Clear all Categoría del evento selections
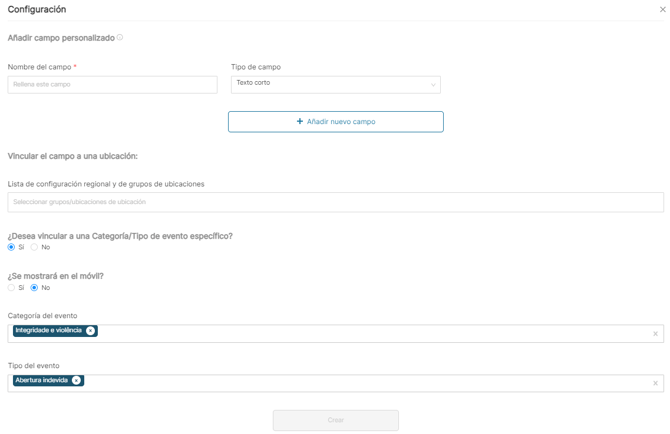 click(656, 334)
